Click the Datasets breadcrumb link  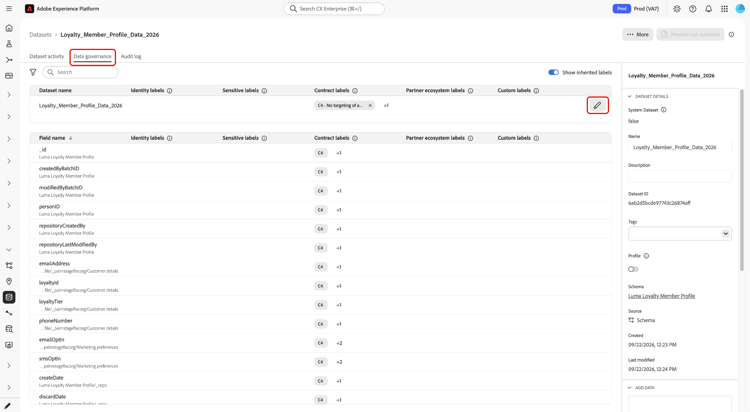(x=40, y=34)
